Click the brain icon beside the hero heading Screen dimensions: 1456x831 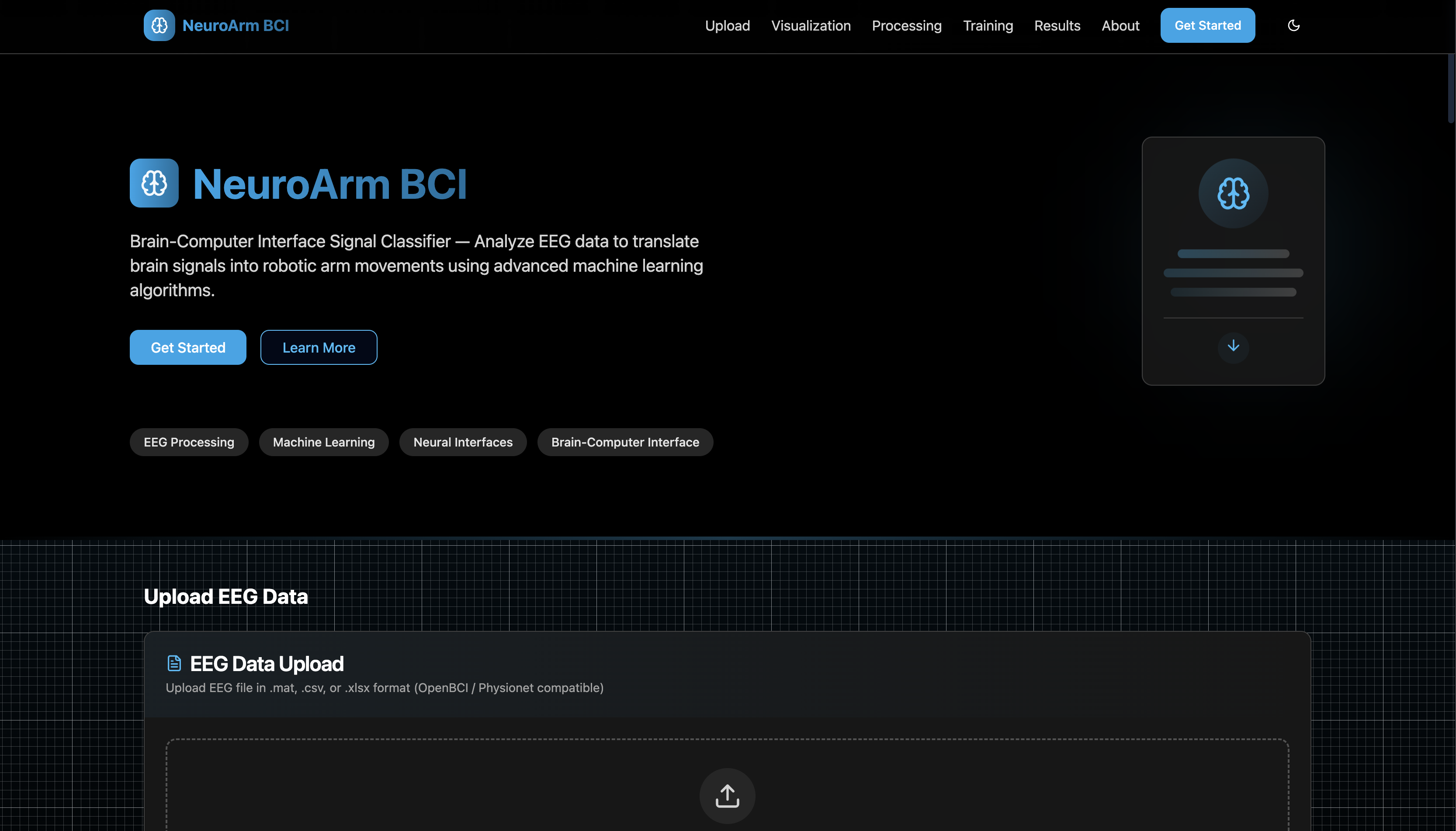coord(153,183)
